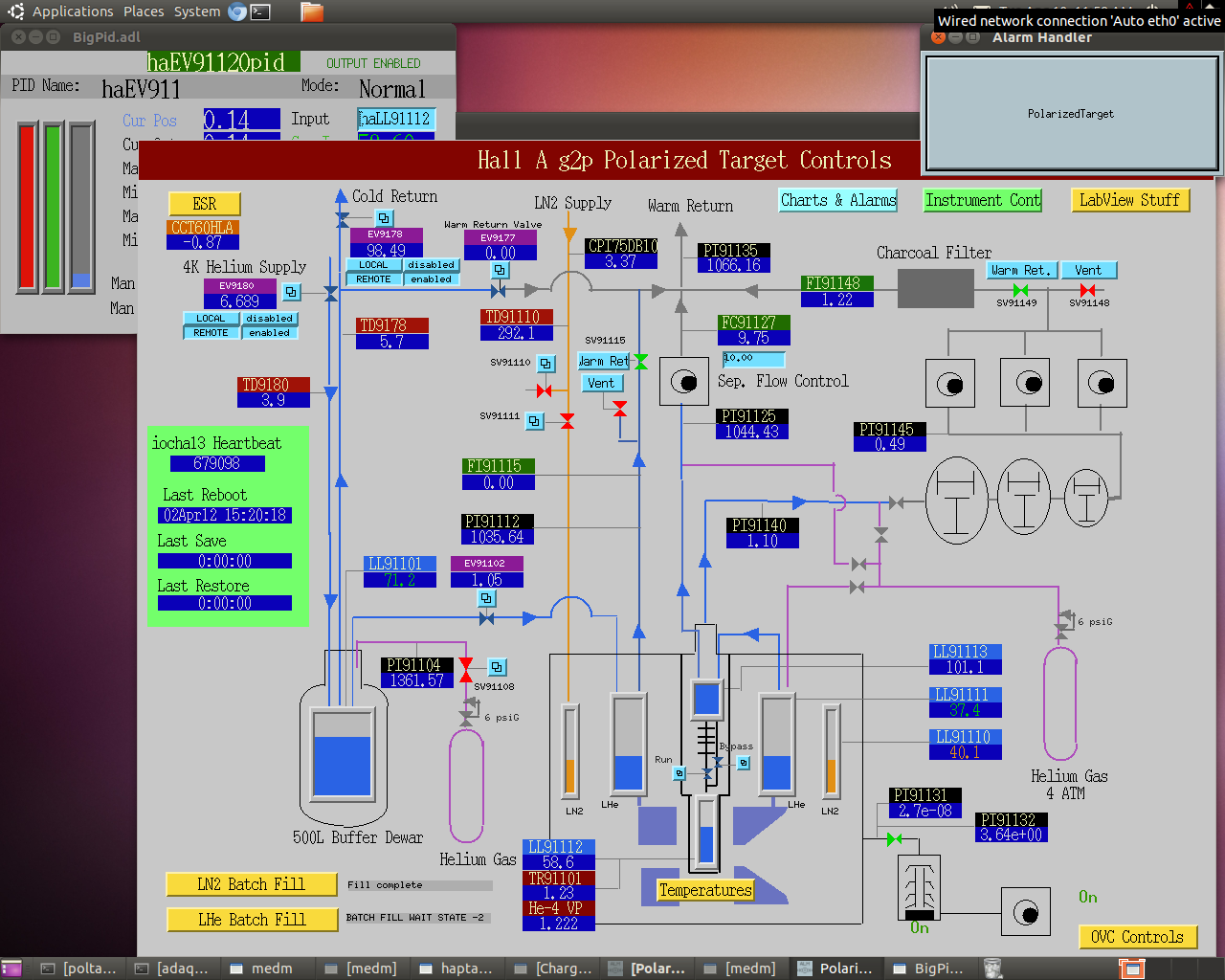This screenshot has height=980, width=1225.
Task: Click 500L Buffer Dewar level gauge
Action: click(343, 753)
